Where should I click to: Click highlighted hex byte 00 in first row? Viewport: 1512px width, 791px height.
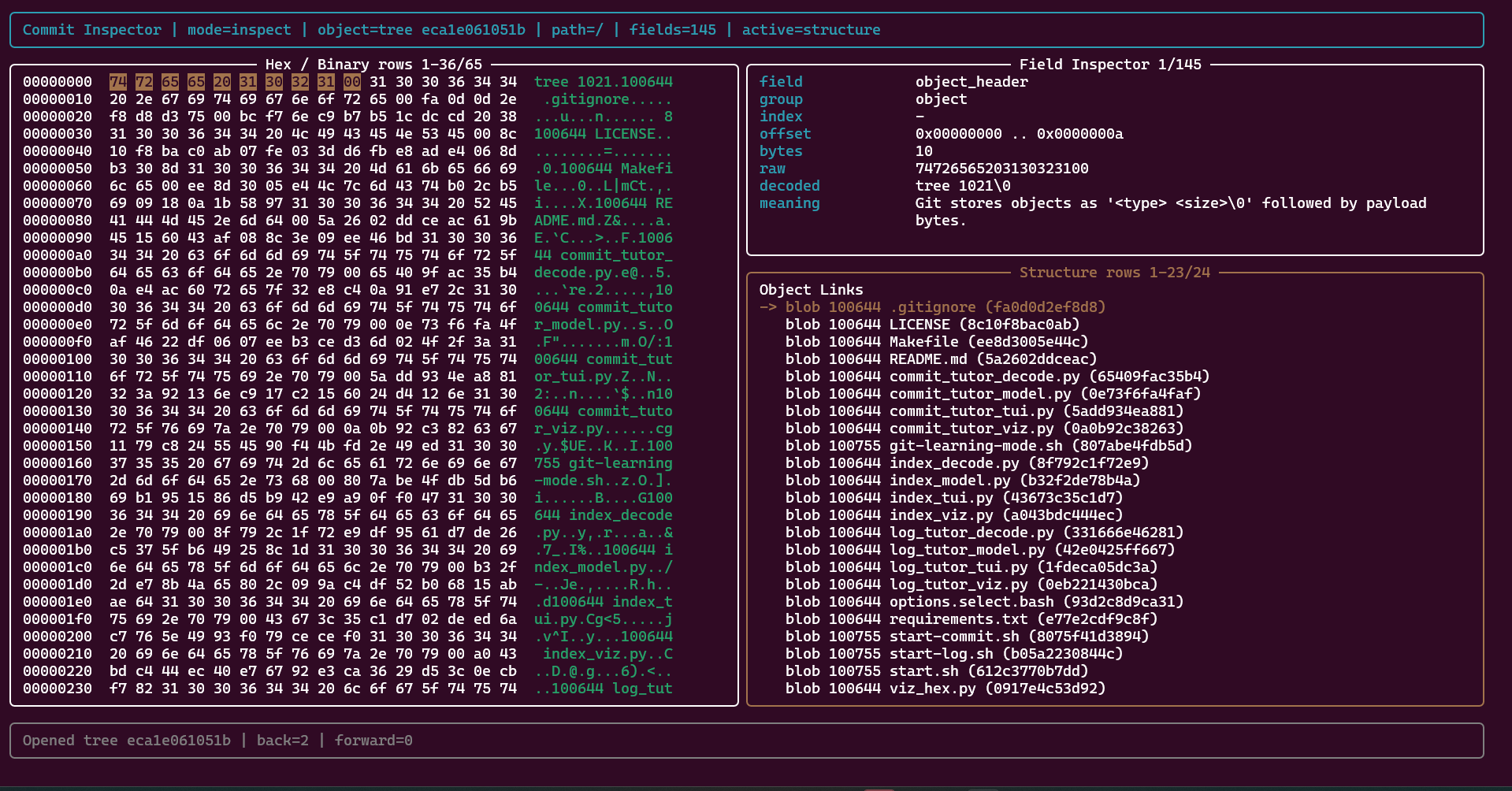(351, 82)
